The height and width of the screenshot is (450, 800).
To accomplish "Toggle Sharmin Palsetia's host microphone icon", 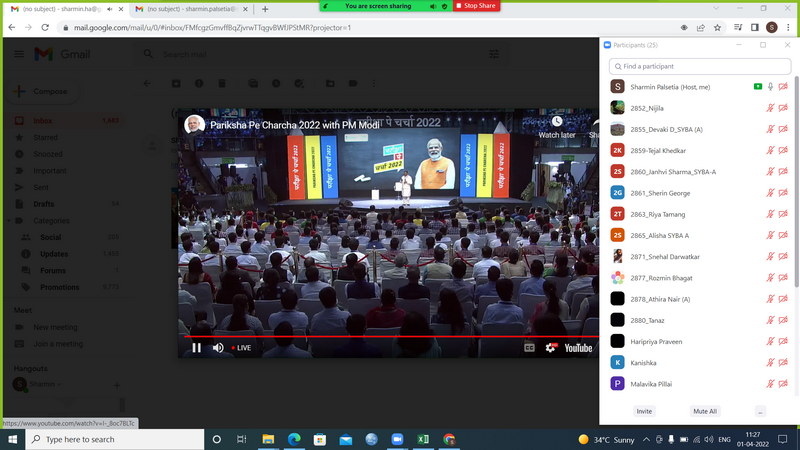I will pyautogui.click(x=770, y=87).
